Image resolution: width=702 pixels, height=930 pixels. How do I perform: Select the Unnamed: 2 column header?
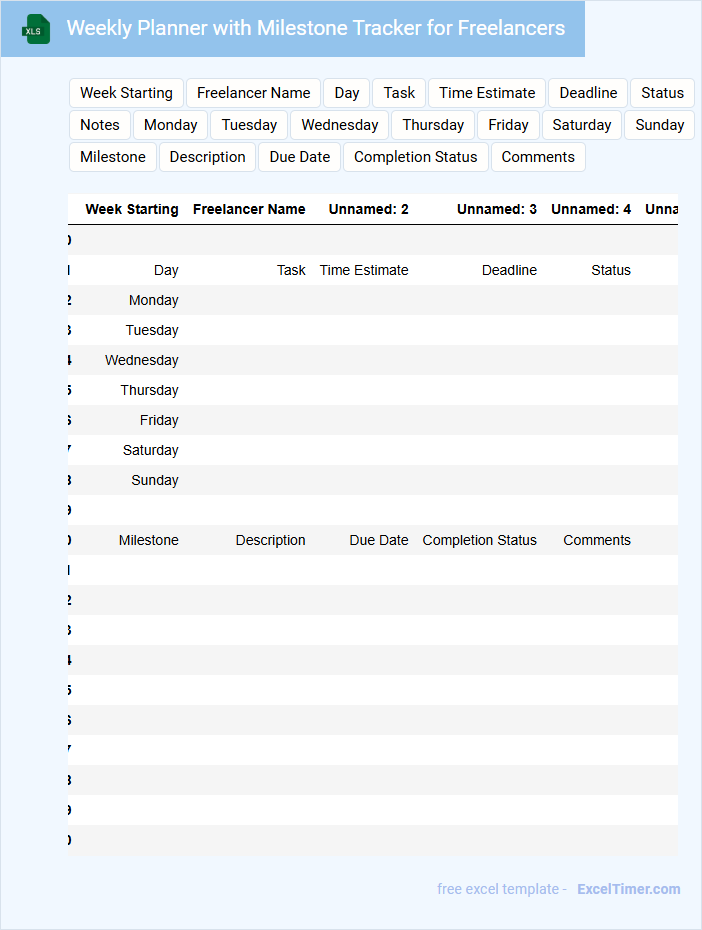tap(368, 209)
